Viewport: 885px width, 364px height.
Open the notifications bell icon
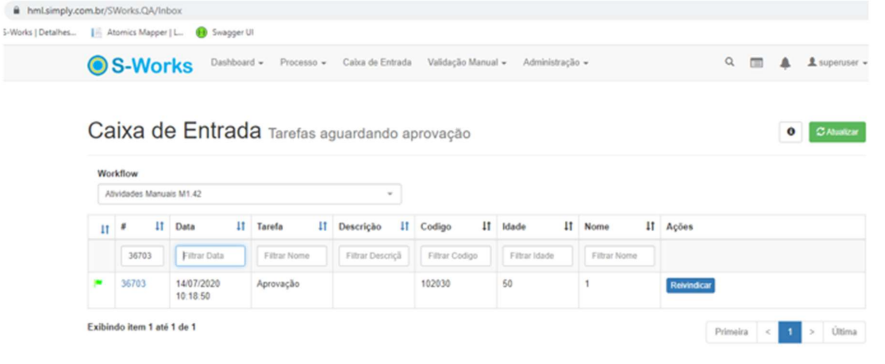(x=785, y=63)
